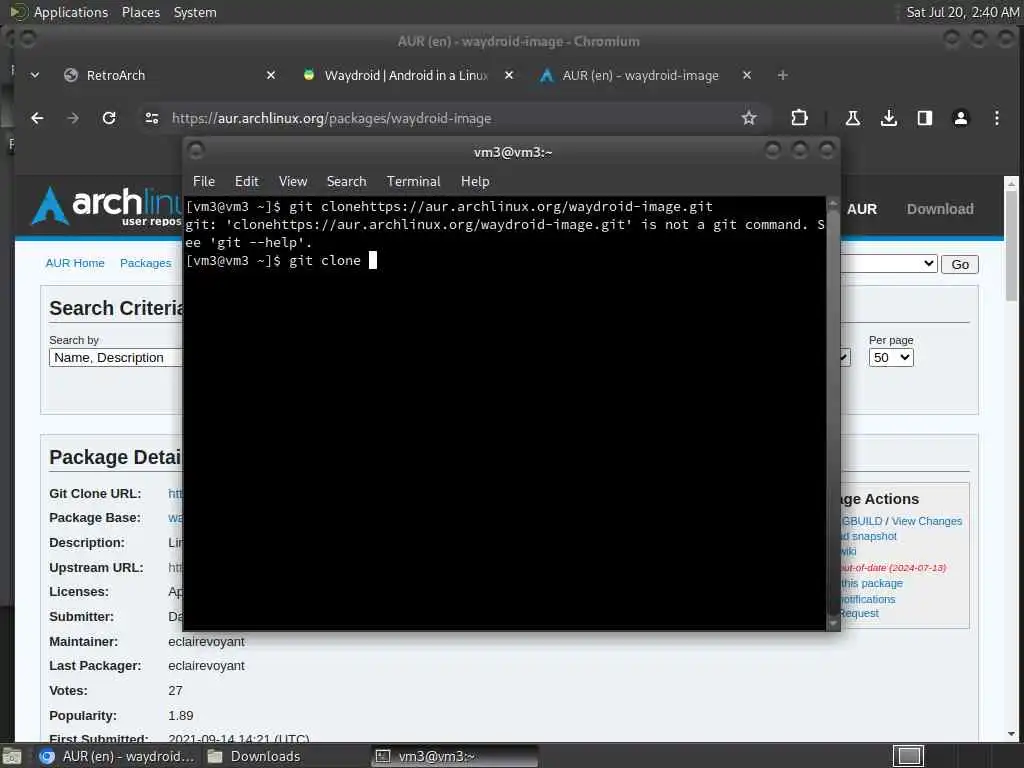Open the Search by Name, Description dropdown

(x=116, y=358)
